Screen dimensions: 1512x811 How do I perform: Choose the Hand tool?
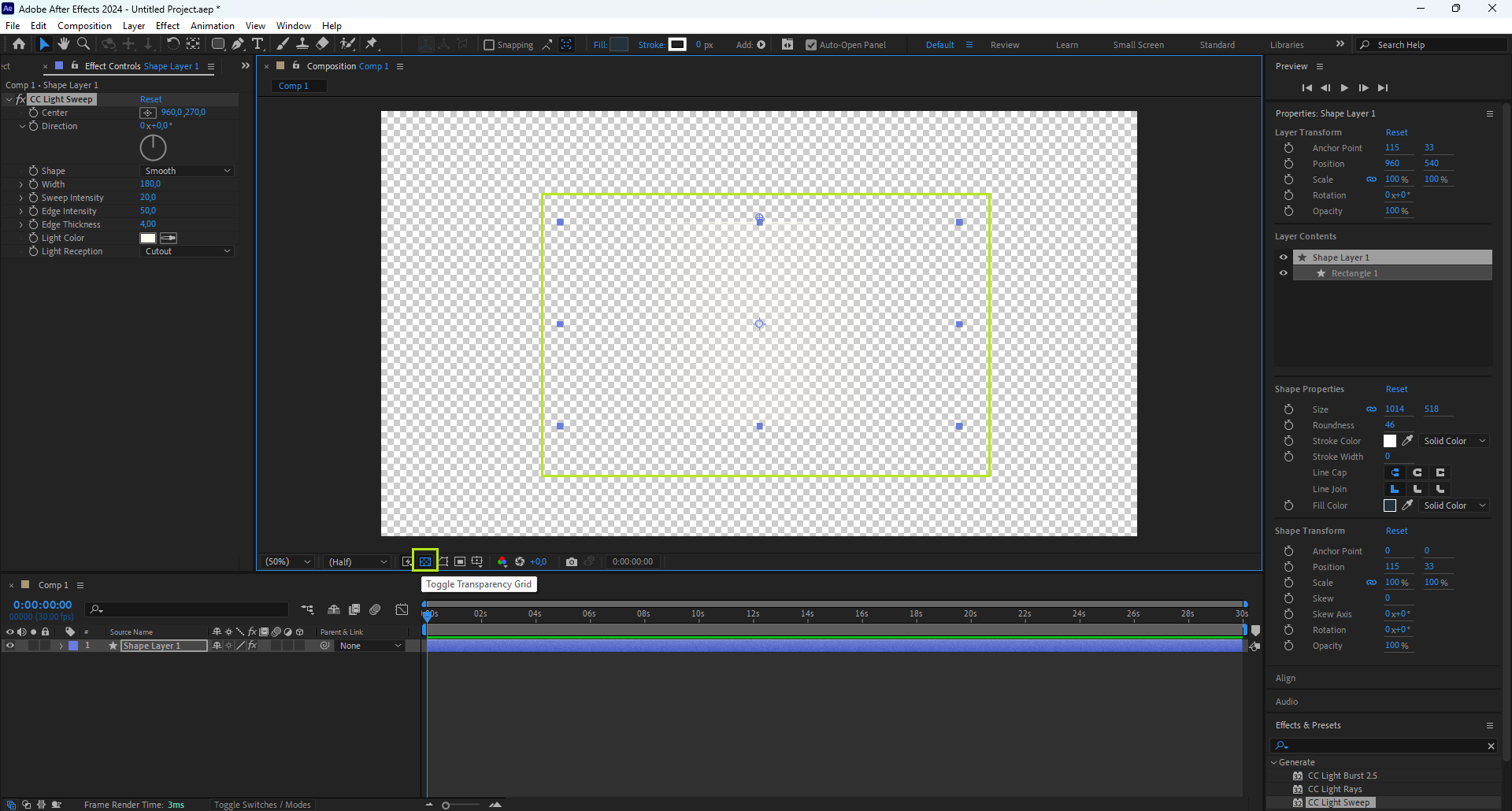64,44
